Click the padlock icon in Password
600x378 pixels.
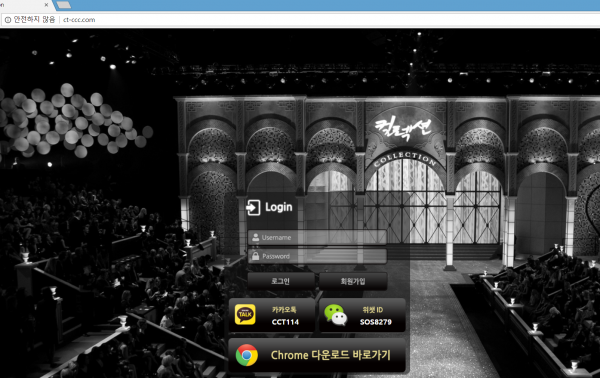[x=255, y=256]
